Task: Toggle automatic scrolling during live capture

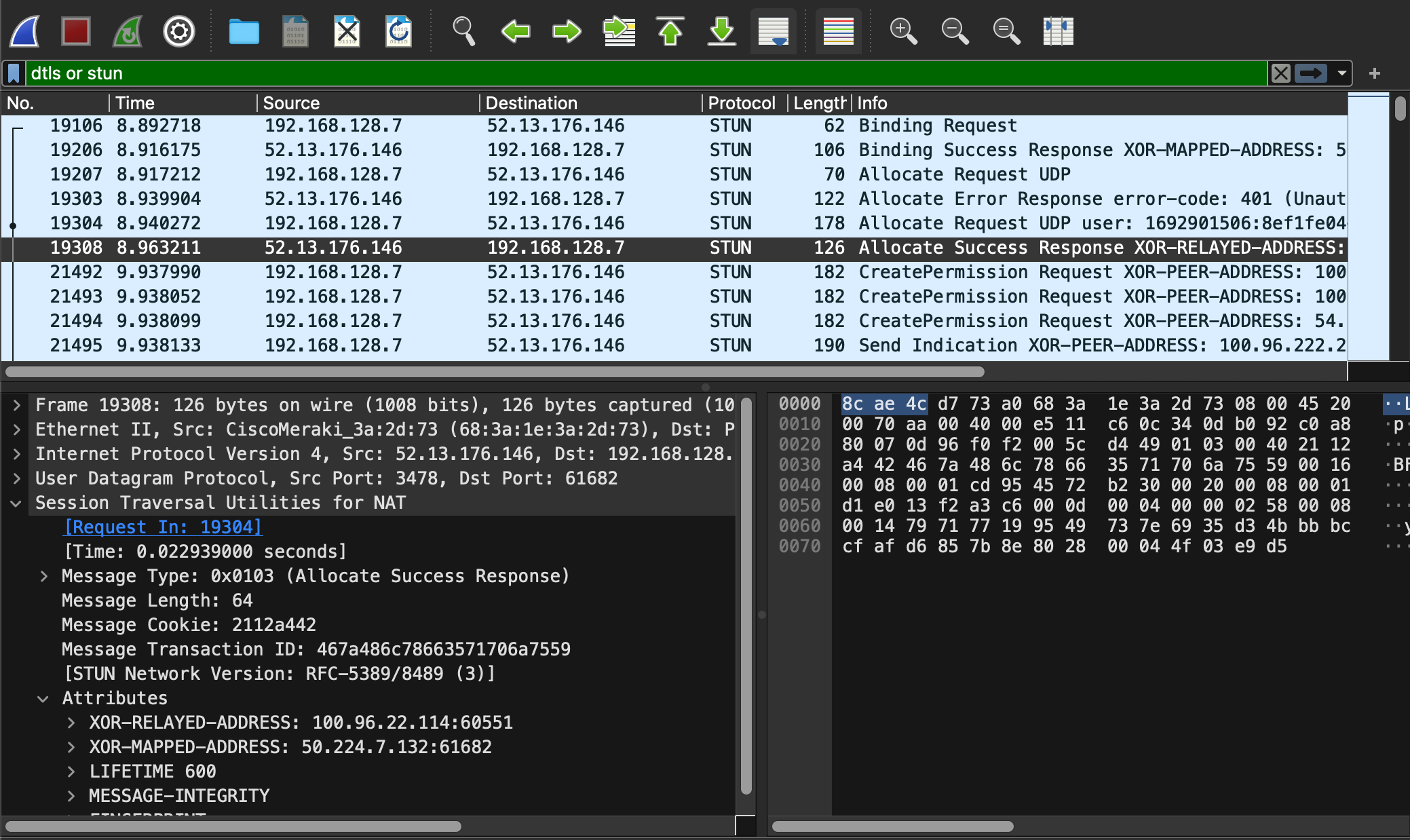Action: (x=773, y=31)
